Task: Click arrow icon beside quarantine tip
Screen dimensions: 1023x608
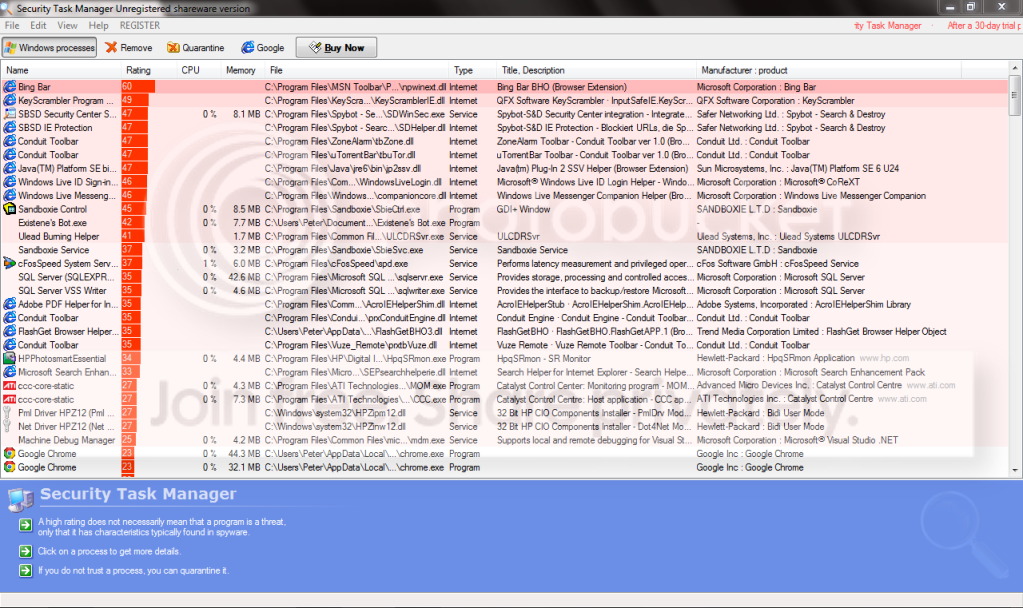Action: tap(25, 571)
